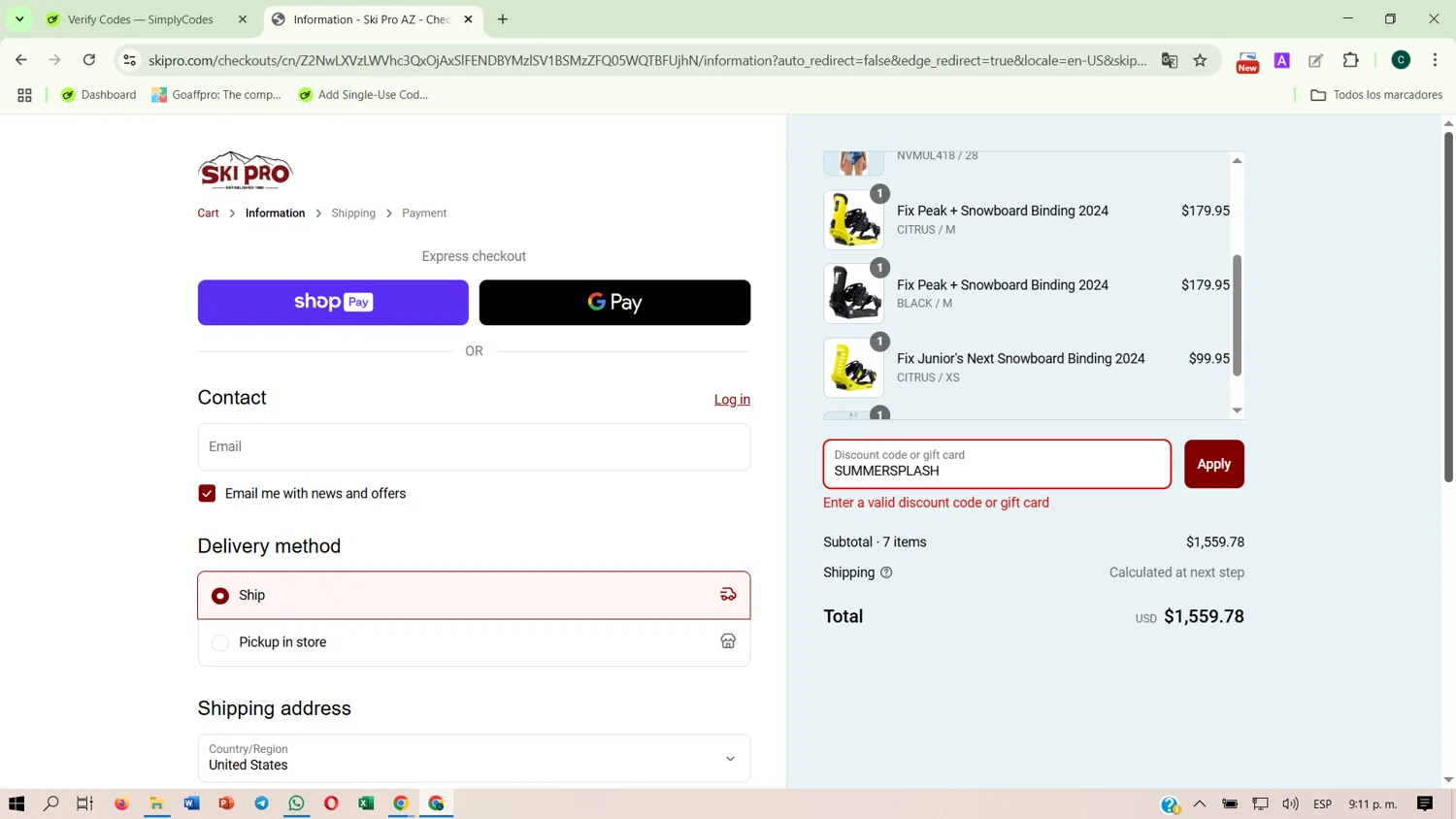Open the Country/Region dropdown
Viewport: 1456px width, 819px height.
pos(474,758)
